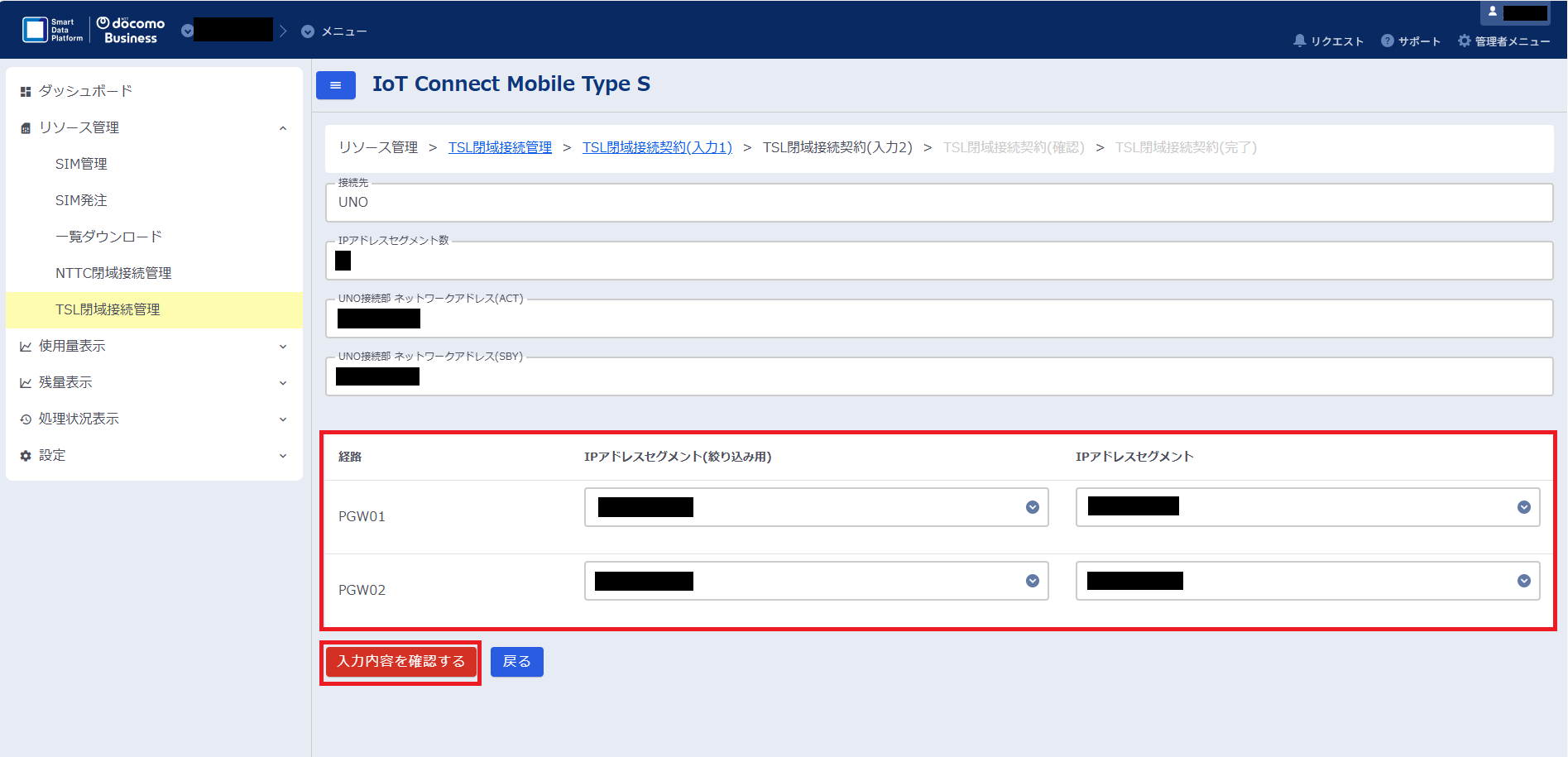The height and width of the screenshot is (757, 1568).
Task: Select TSL閉域接続管理 in the sidebar
Action: (x=154, y=309)
